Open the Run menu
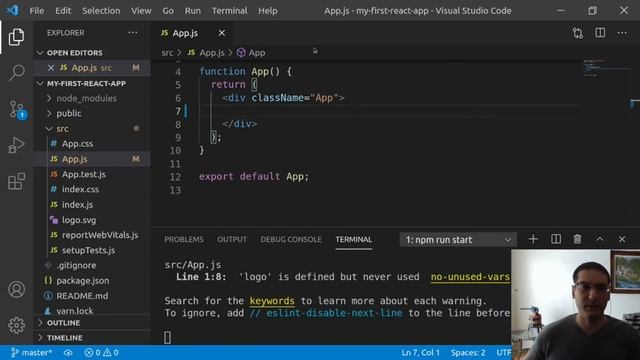The height and width of the screenshot is (360, 640). [193, 11]
